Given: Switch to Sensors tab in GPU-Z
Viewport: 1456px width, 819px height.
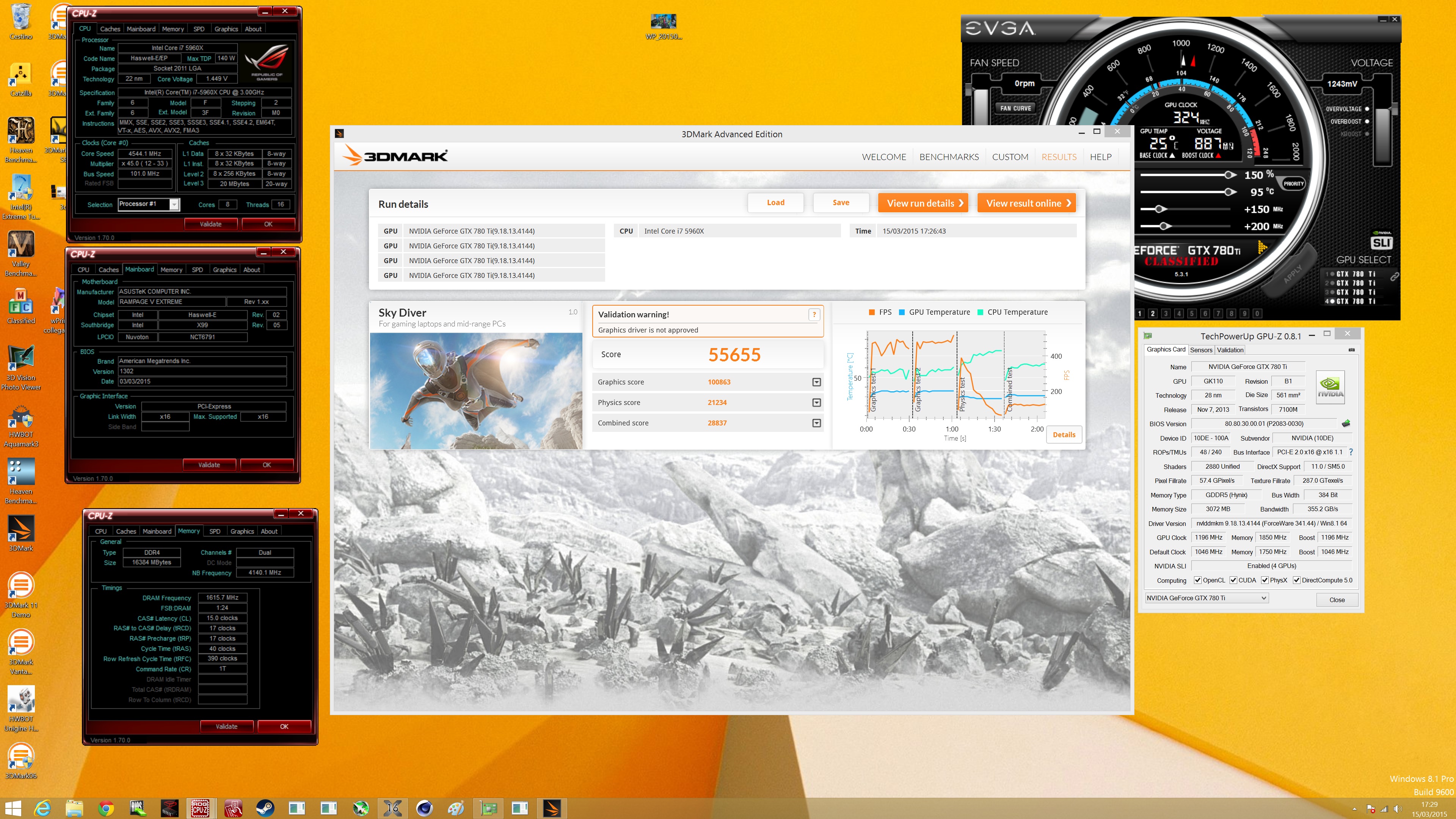Looking at the screenshot, I should click(x=1201, y=350).
